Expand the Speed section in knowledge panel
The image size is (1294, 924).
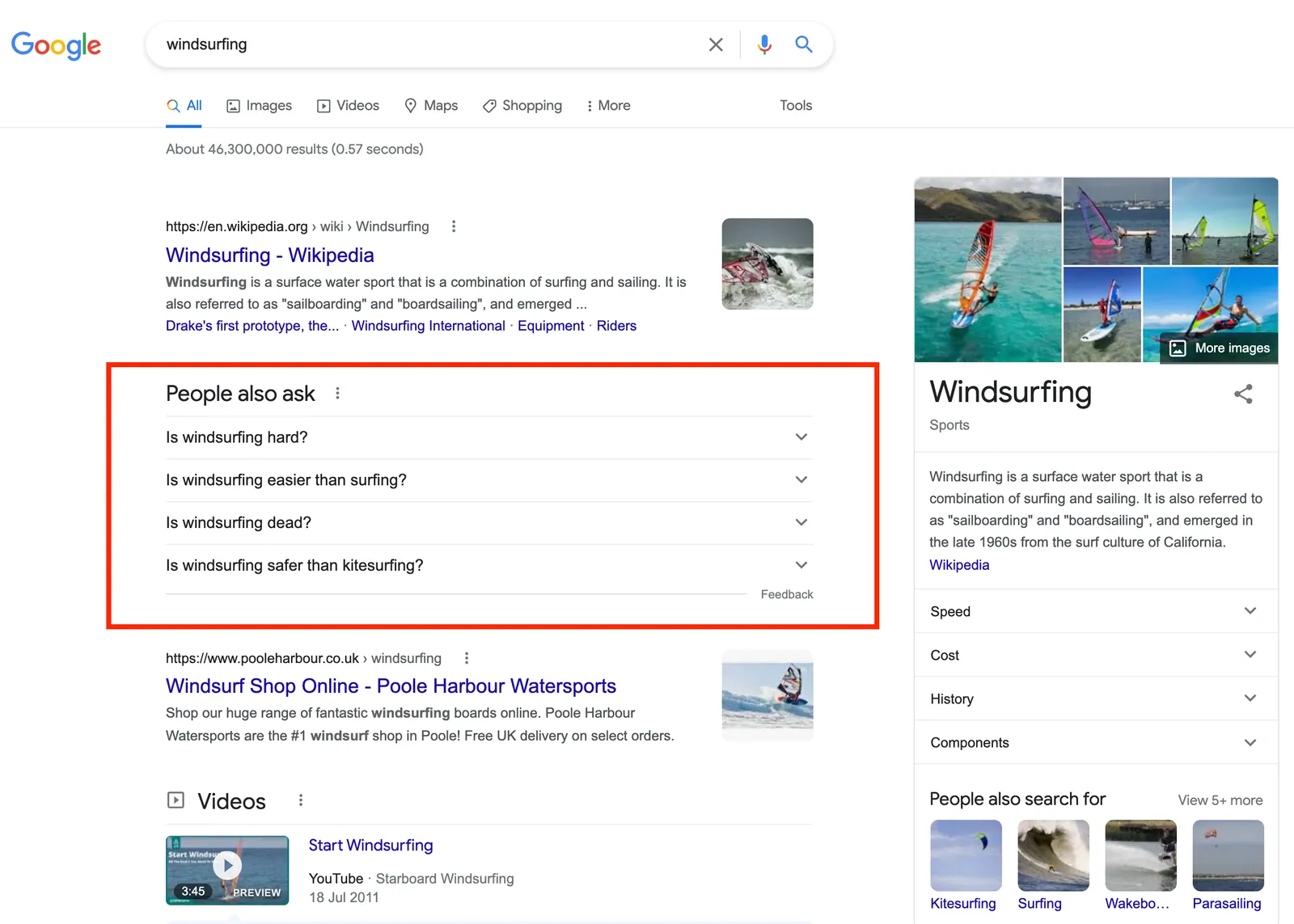pos(1096,611)
